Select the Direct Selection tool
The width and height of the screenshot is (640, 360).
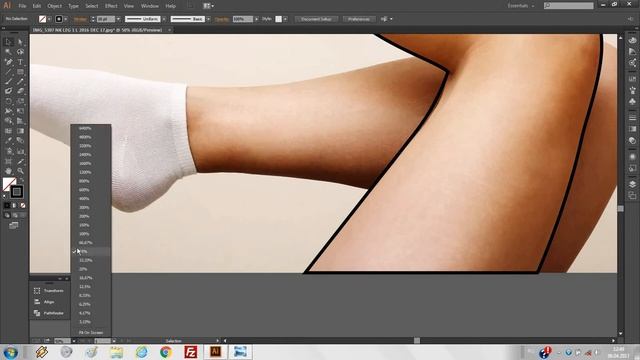[x=20, y=42]
